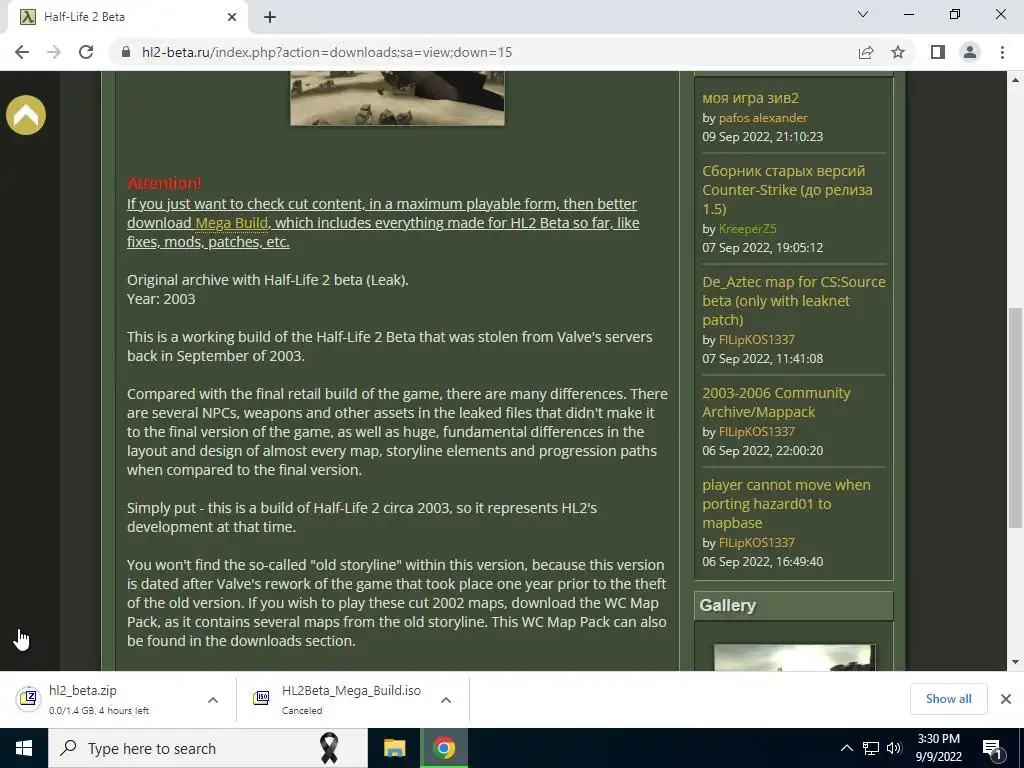Open the Windows Start menu
This screenshot has width=1024, height=768.
point(24,748)
